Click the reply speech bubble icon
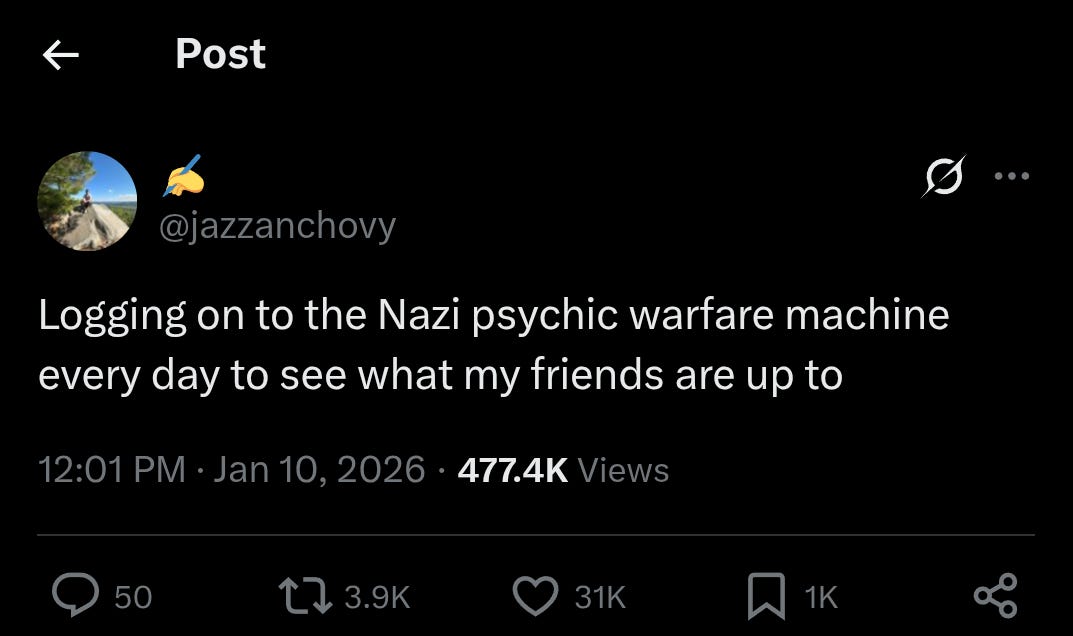The width and height of the screenshot is (1073, 636). (75, 595)
